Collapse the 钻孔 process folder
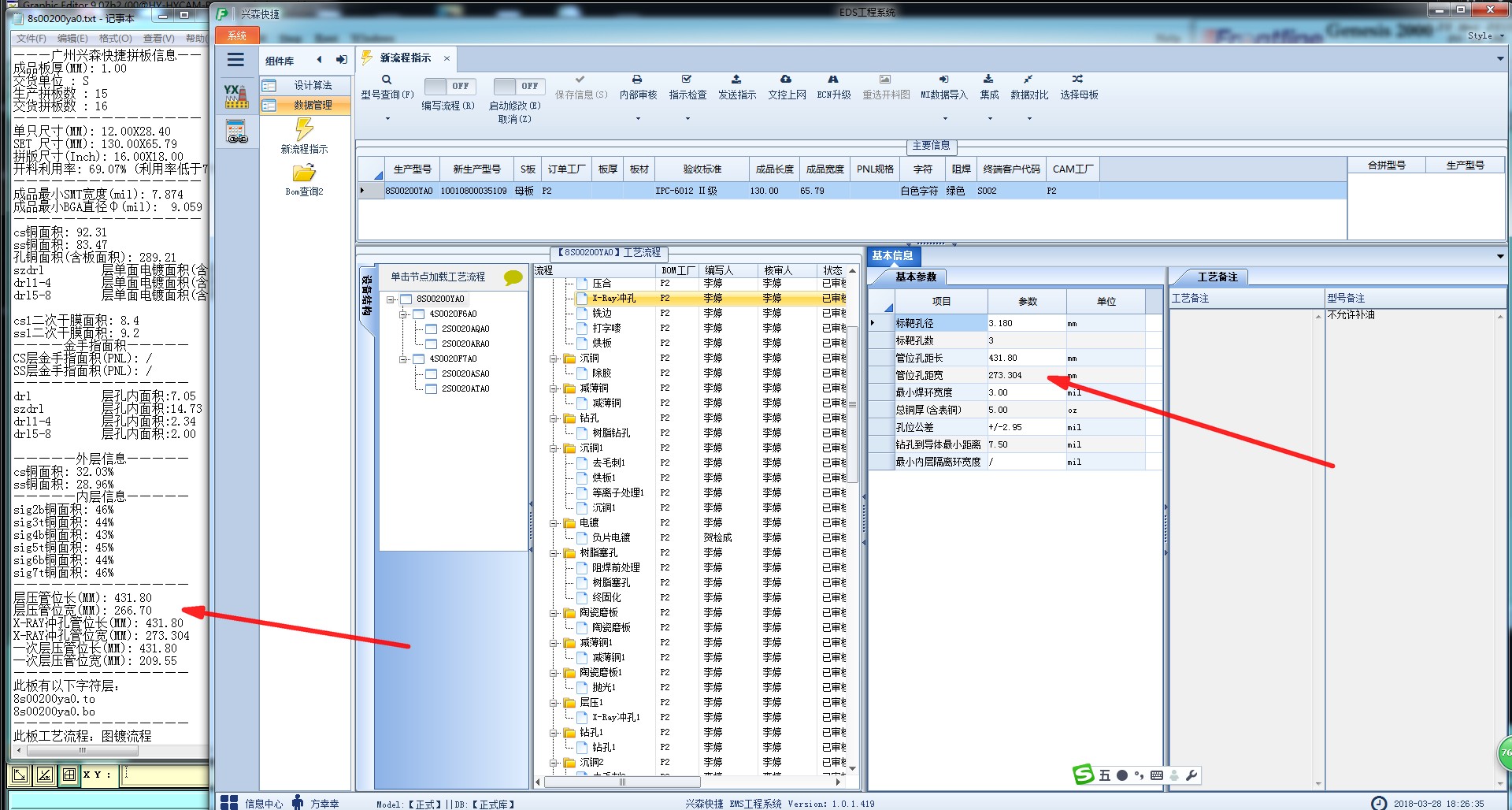Image resolution: width=1512 pixels, height=810 pixels. [x=554, y=418]
